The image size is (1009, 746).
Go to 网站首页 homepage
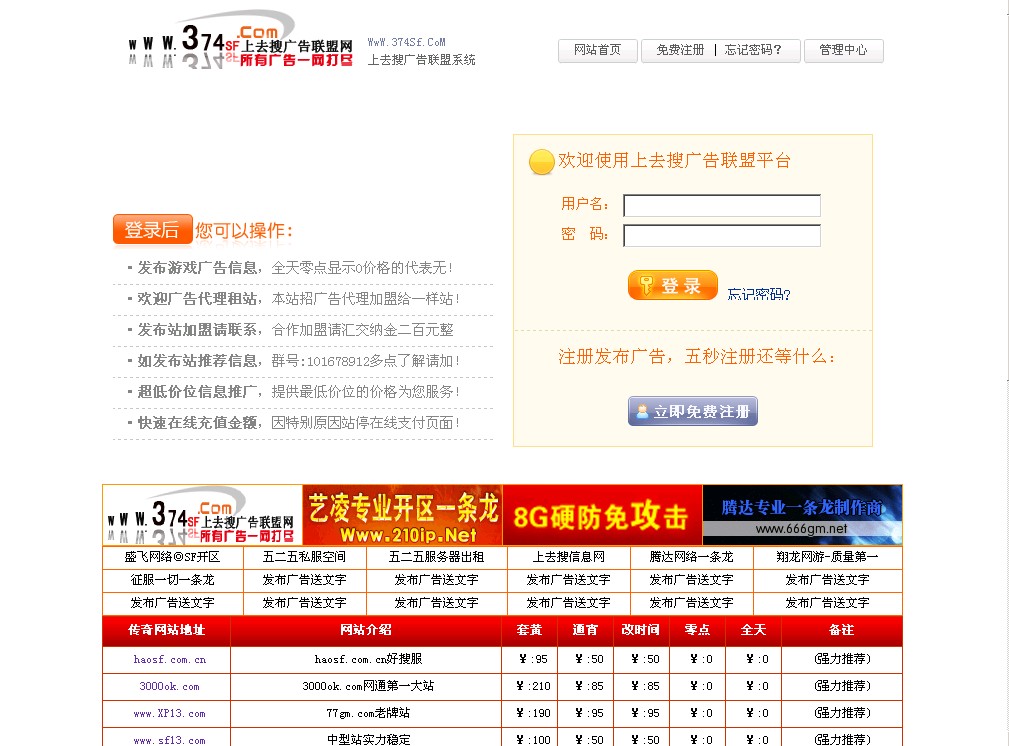(x=597, y=50)
